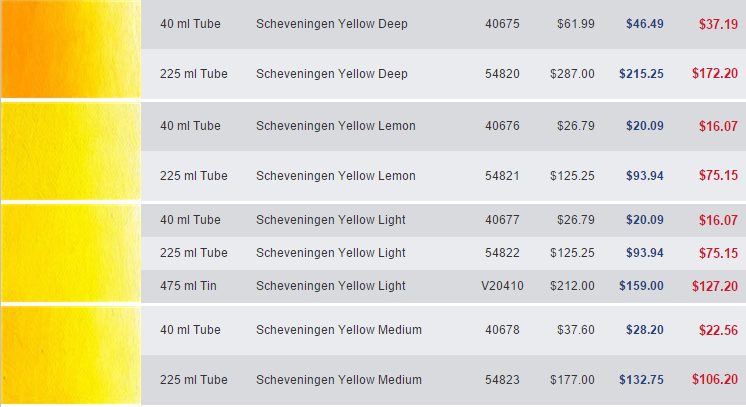Open Scheveningen Yellow Medium name in 40678 row
This screenshot has height=407, width=746.
(x=339, y=330)
